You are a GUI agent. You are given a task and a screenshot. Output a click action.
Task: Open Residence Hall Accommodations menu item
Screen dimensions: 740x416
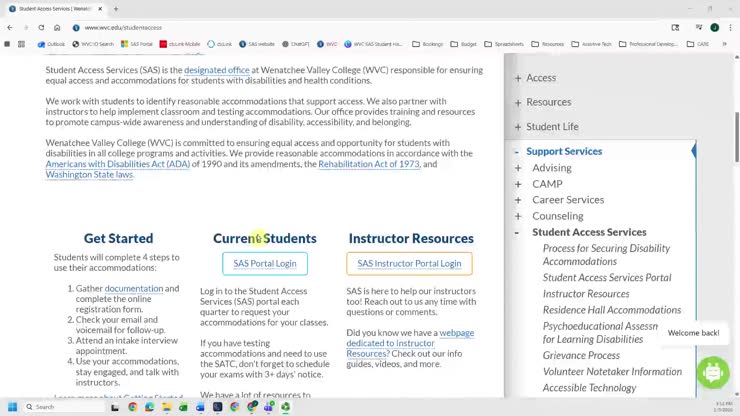point(612,310)
